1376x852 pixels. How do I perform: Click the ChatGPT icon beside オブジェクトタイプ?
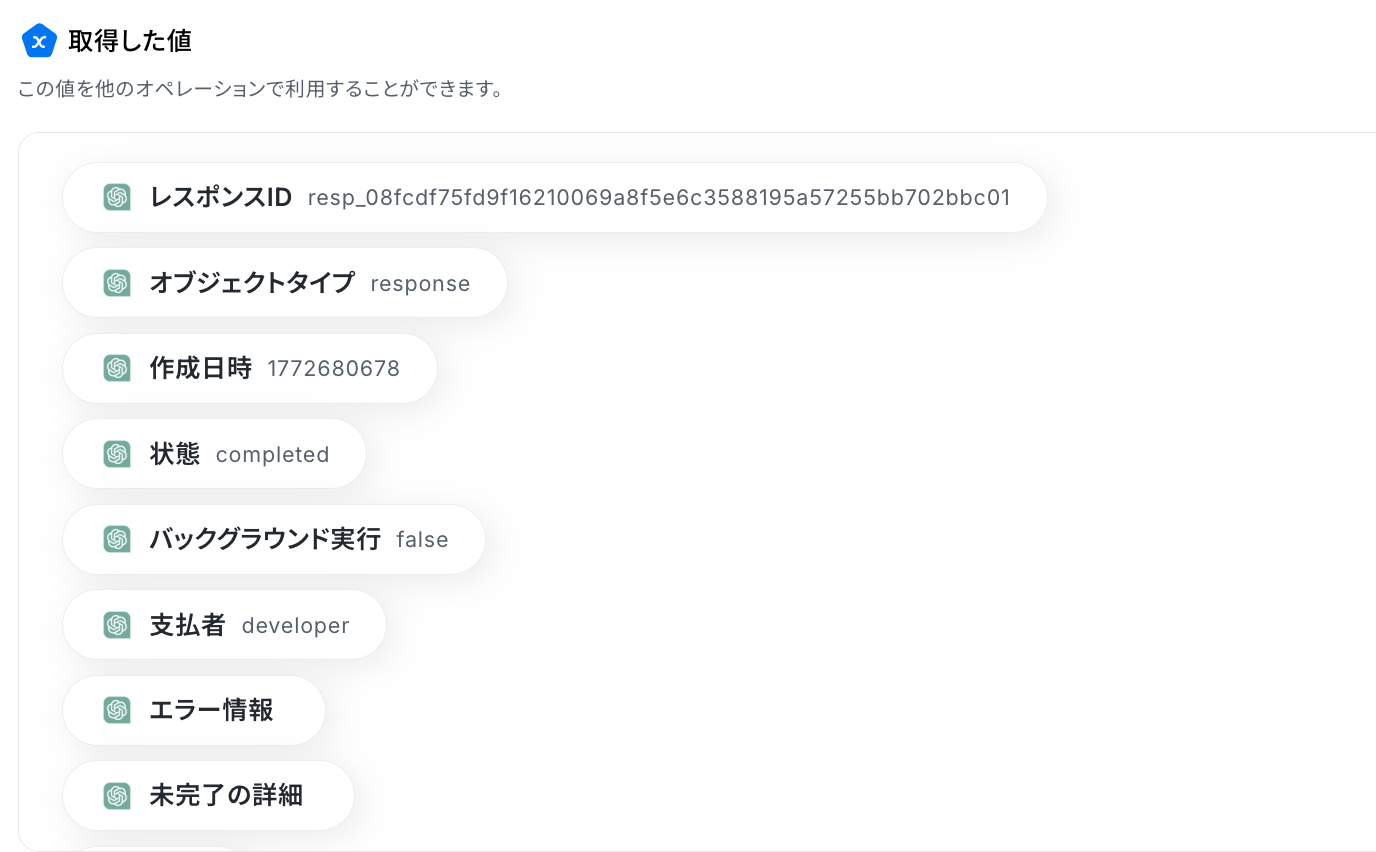(117, 283)
